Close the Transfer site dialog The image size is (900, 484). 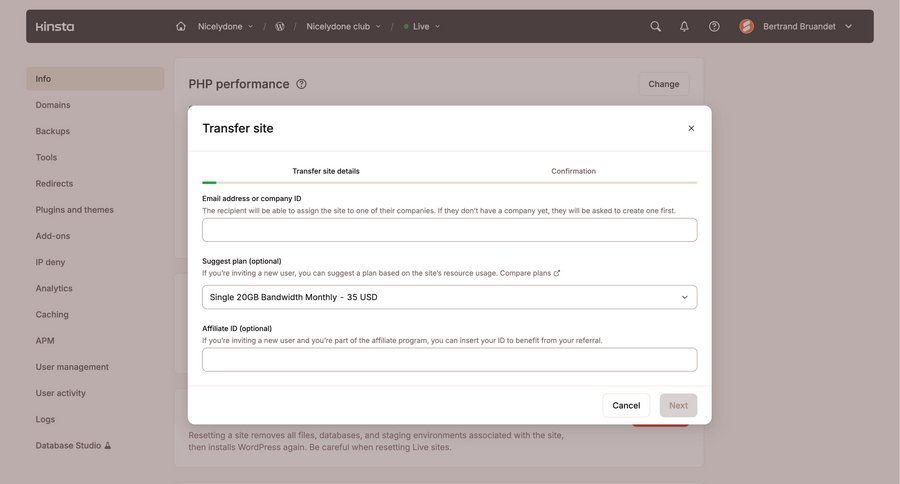tap(691, 128)
